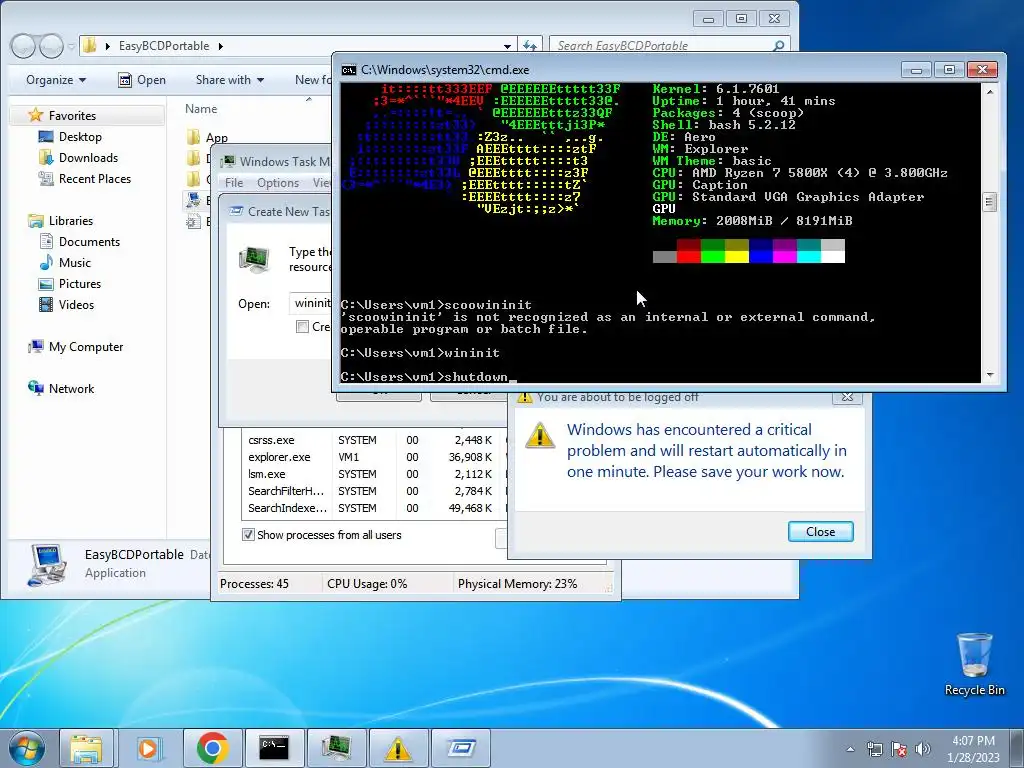This screenshot has width=1024, height=768.
Task: Click the Physical Memory: 23% status entry
Action: click(x=517, y=584)
